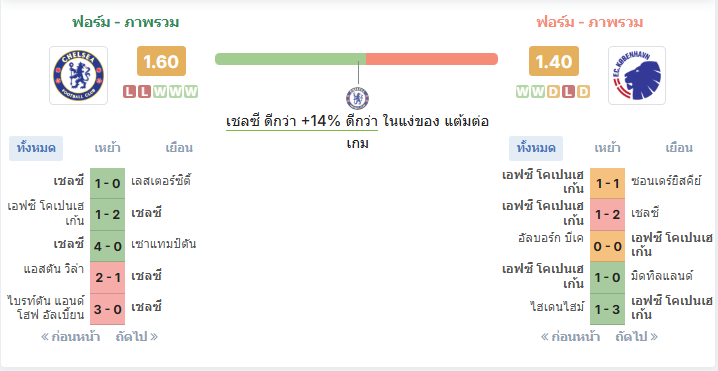Viewport: 718px width, 371px height.
Task: Go to ถัดไป under Copenhagen results
Action: (636, 337)
